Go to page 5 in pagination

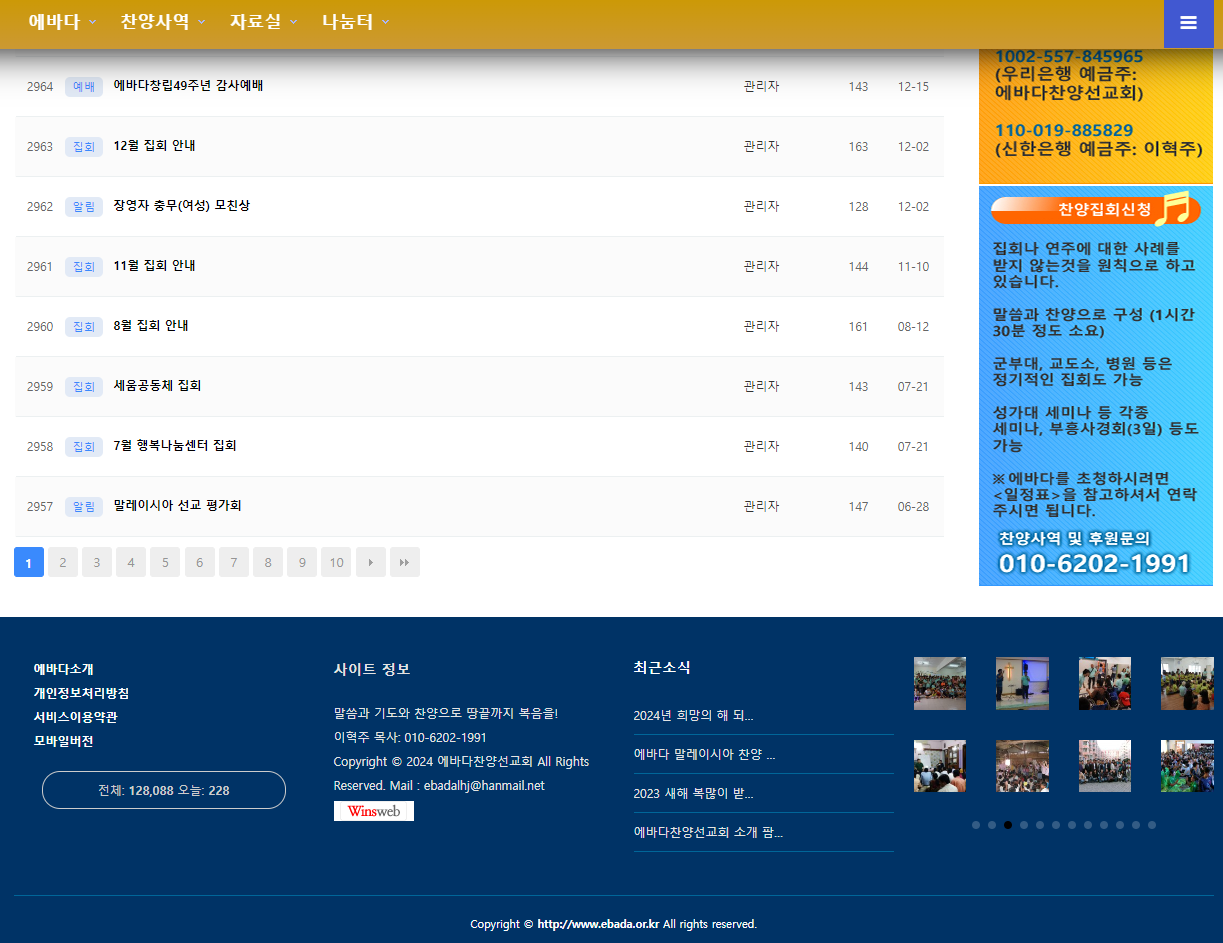[165, 563]
